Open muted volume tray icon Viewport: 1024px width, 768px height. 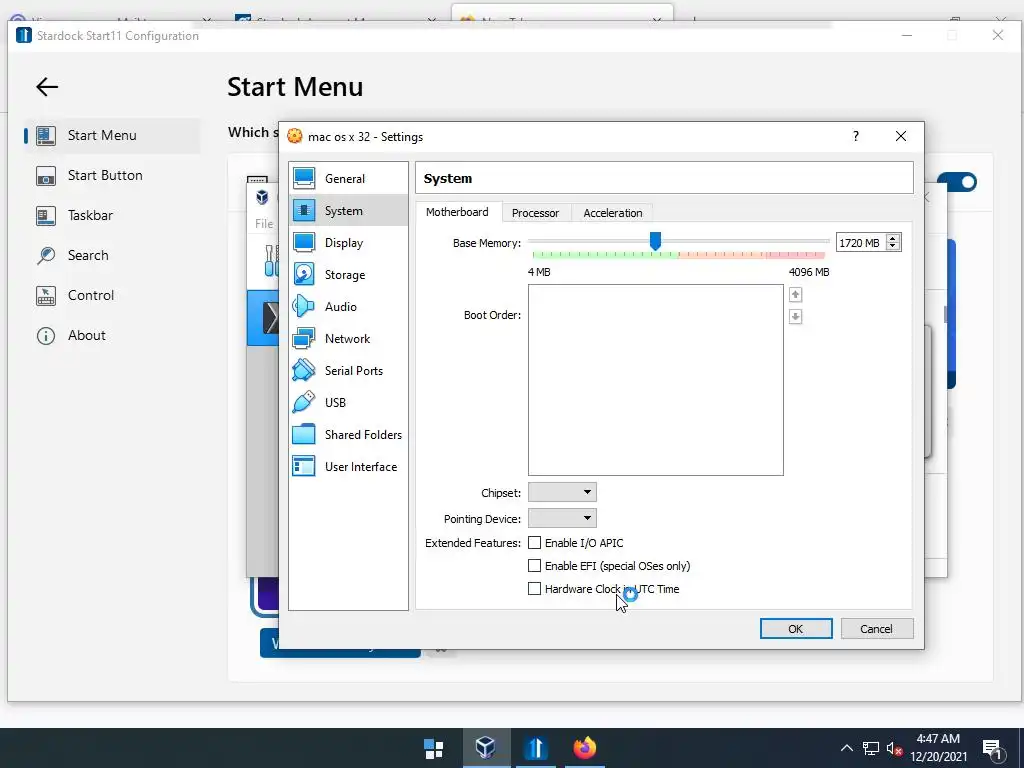(894, 748)
